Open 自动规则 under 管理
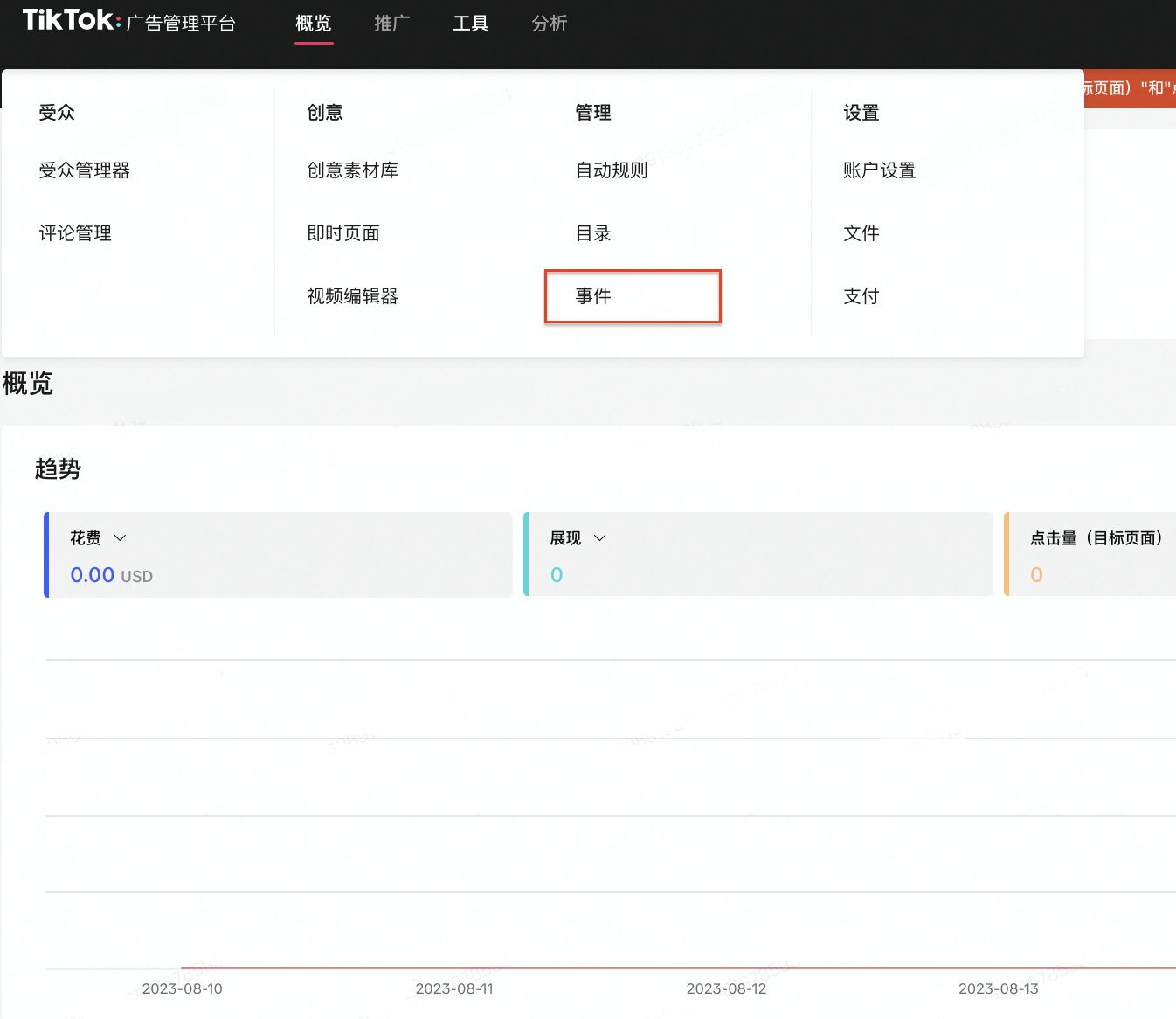 coord(612,170)
